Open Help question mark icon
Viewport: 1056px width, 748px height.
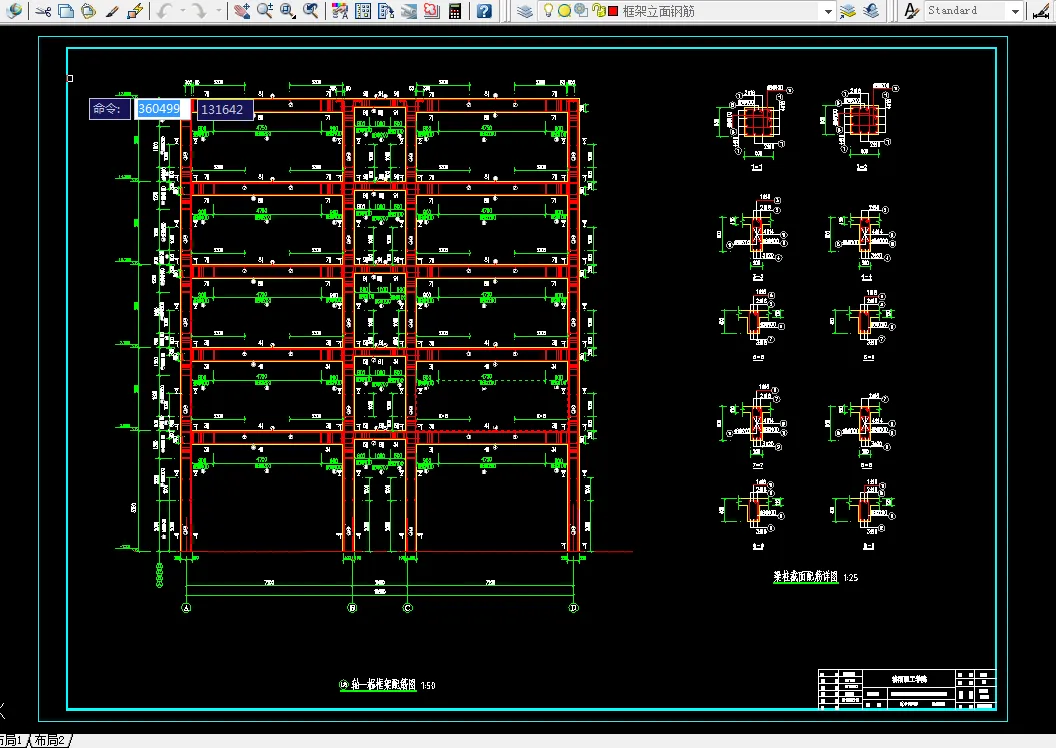pos(484,11)
